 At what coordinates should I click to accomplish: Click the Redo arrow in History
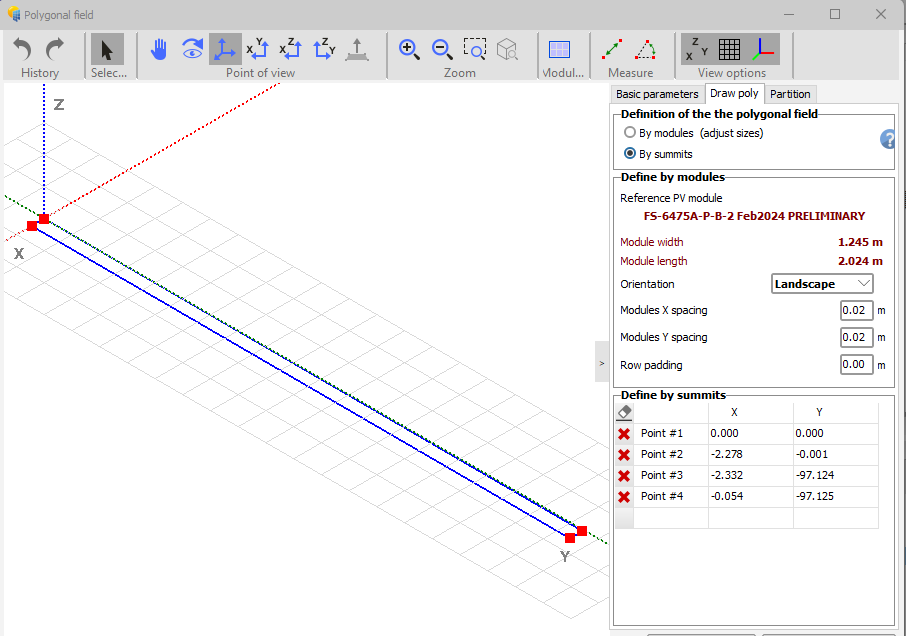coord(56,49)
